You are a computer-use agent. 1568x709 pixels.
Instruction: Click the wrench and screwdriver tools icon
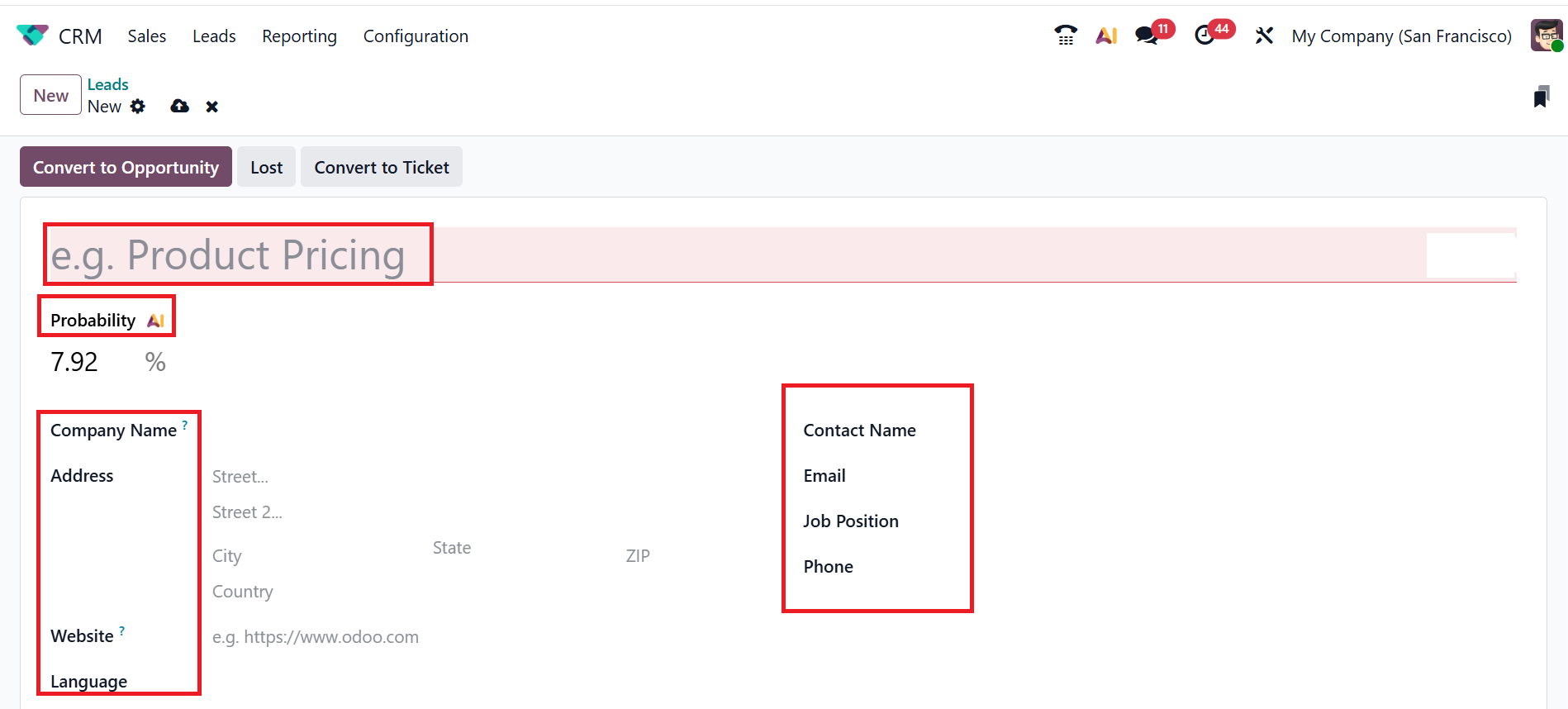(1264, 36)
